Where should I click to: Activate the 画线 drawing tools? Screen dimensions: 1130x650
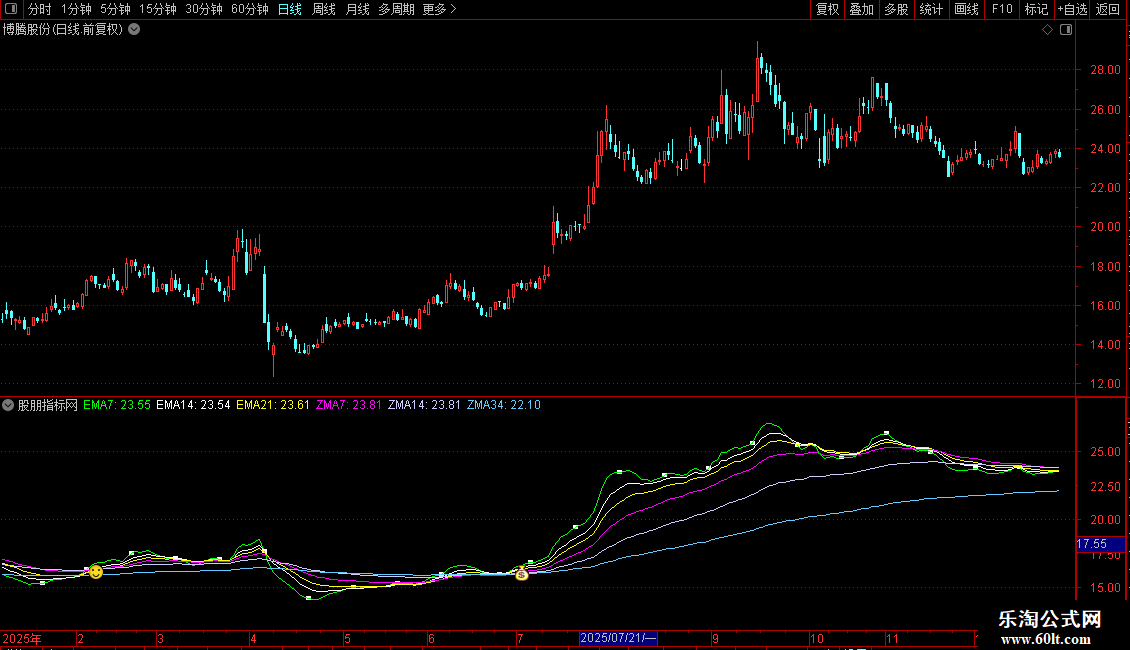[966, 9]
